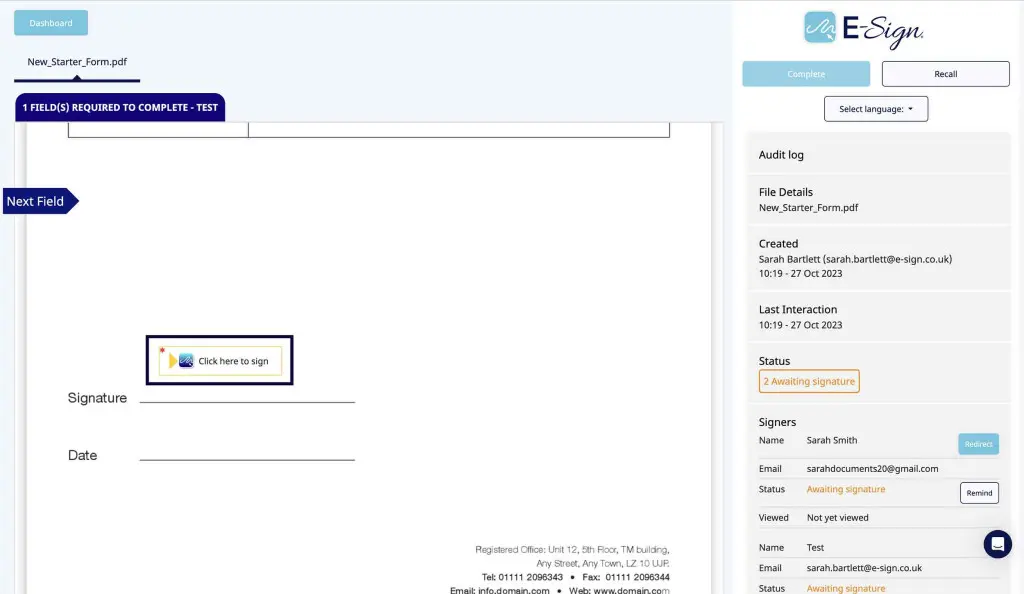
Task: Click the signer name 'Test'
Action: click(x=815, y=548)
